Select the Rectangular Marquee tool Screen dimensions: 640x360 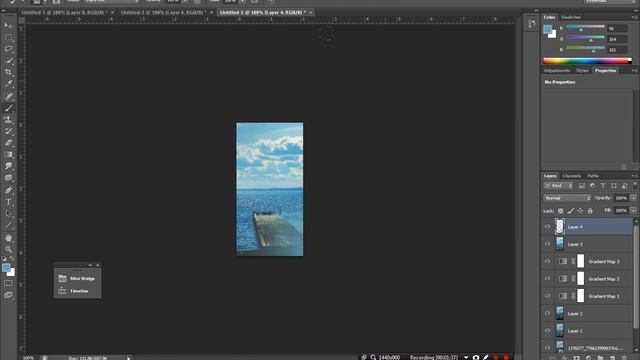click(x=8, y=37)
